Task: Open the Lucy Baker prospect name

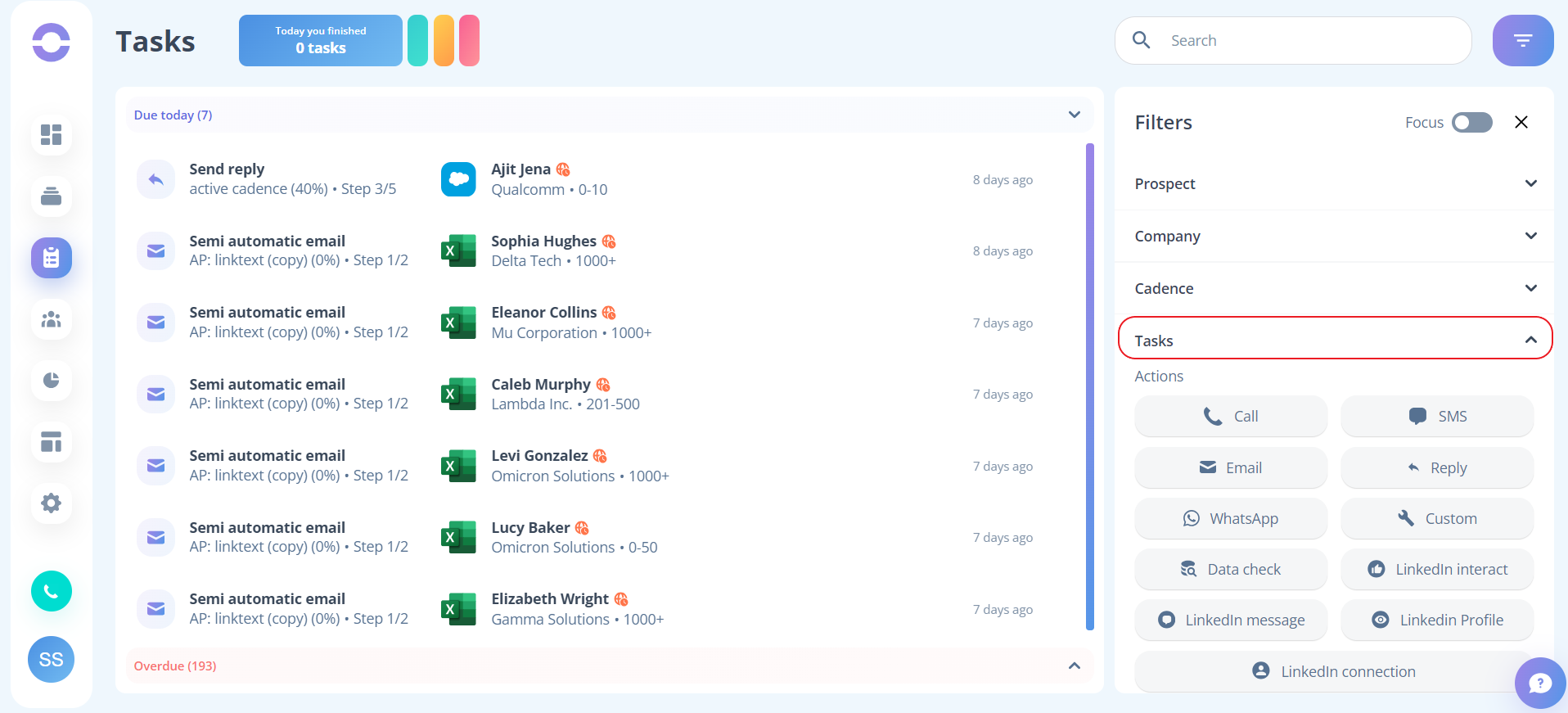Action: (530, 528)
